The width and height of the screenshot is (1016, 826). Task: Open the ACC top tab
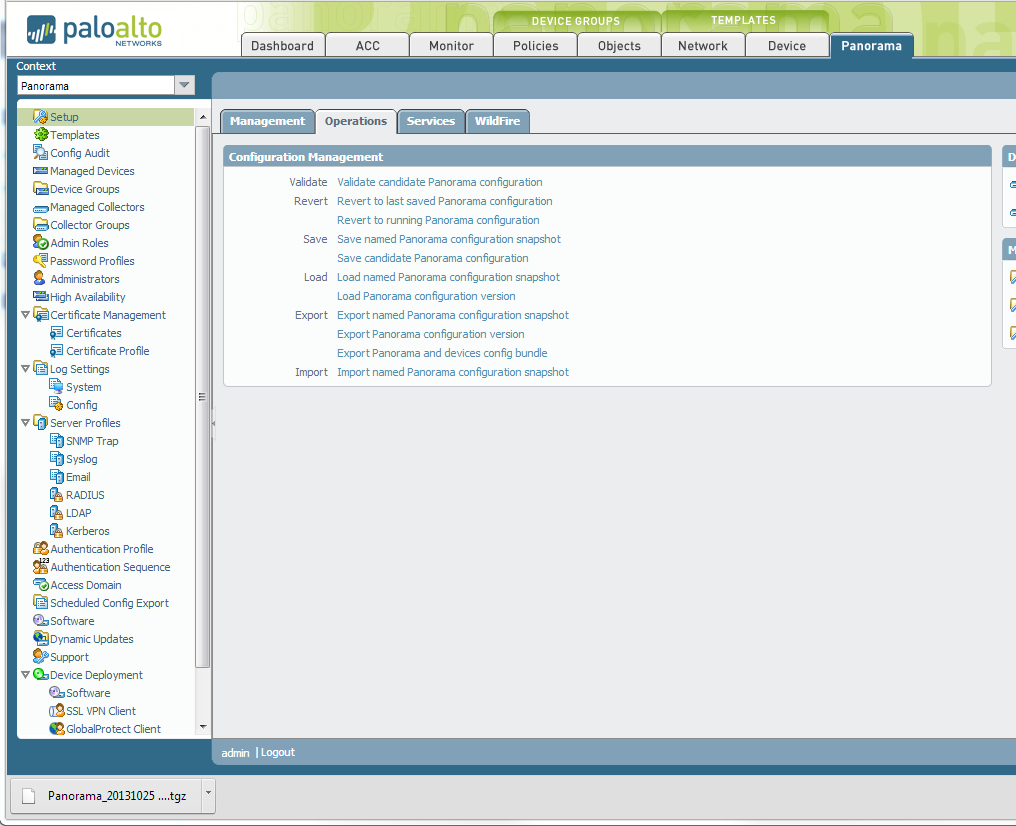367,45
